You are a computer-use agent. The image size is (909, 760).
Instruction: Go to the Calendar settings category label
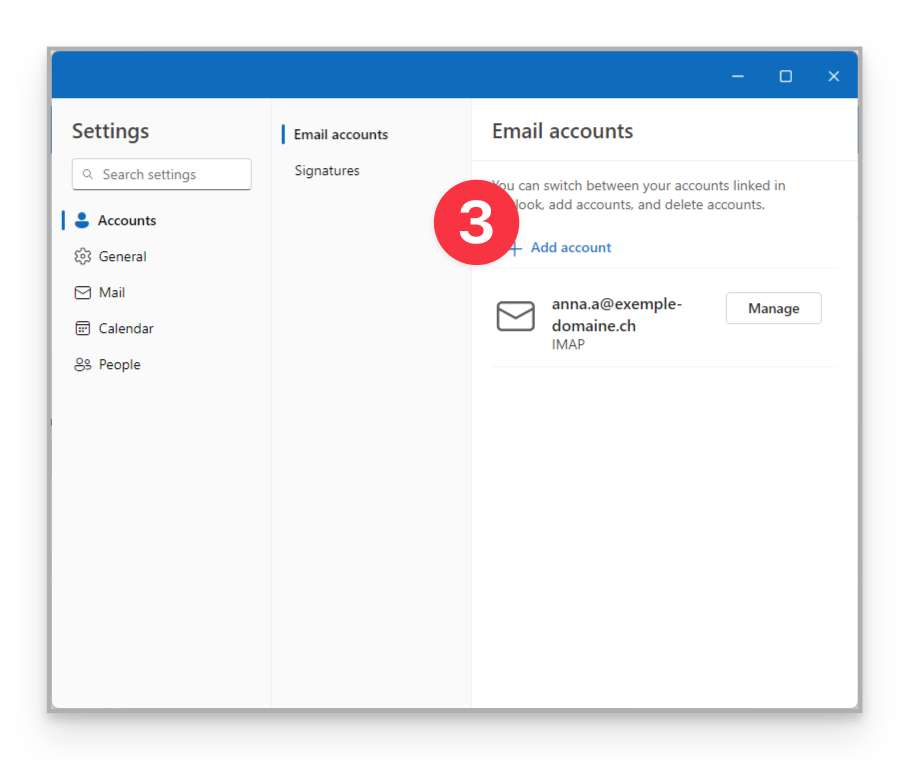tap(126, 329)
